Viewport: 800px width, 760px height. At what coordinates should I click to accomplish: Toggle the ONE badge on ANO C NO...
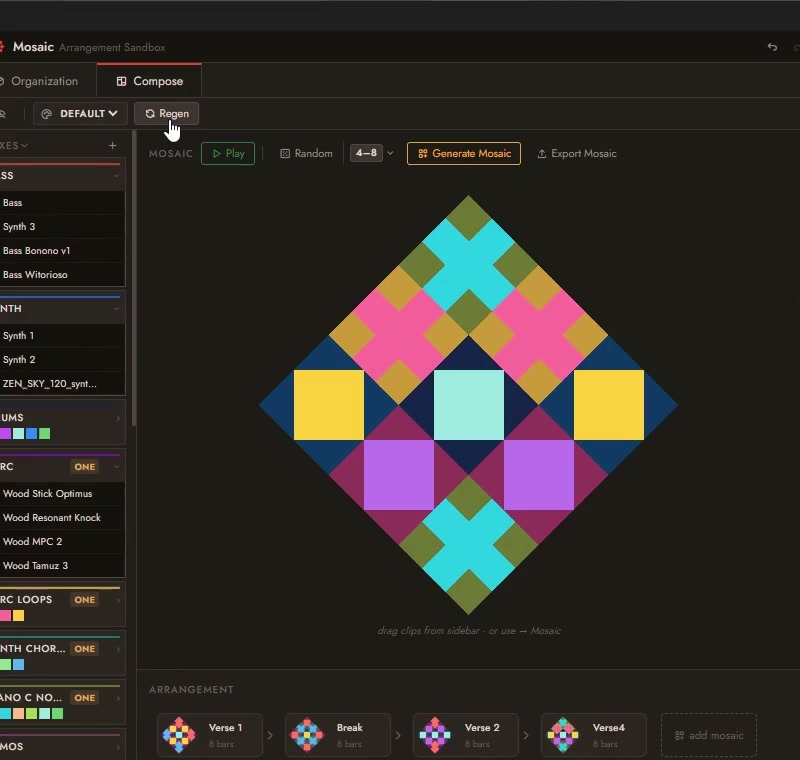point(85,698)
